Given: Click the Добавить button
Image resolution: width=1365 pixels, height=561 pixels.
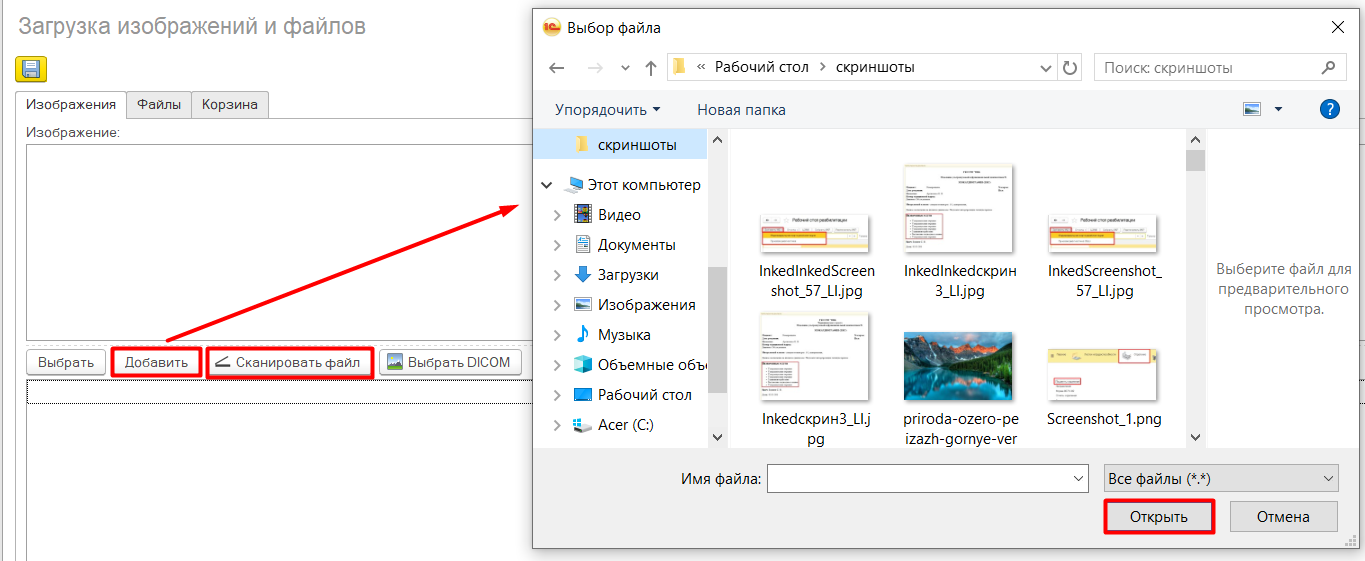Looking at the screenshot, I should pyautogui.click(x=156, y=362).
